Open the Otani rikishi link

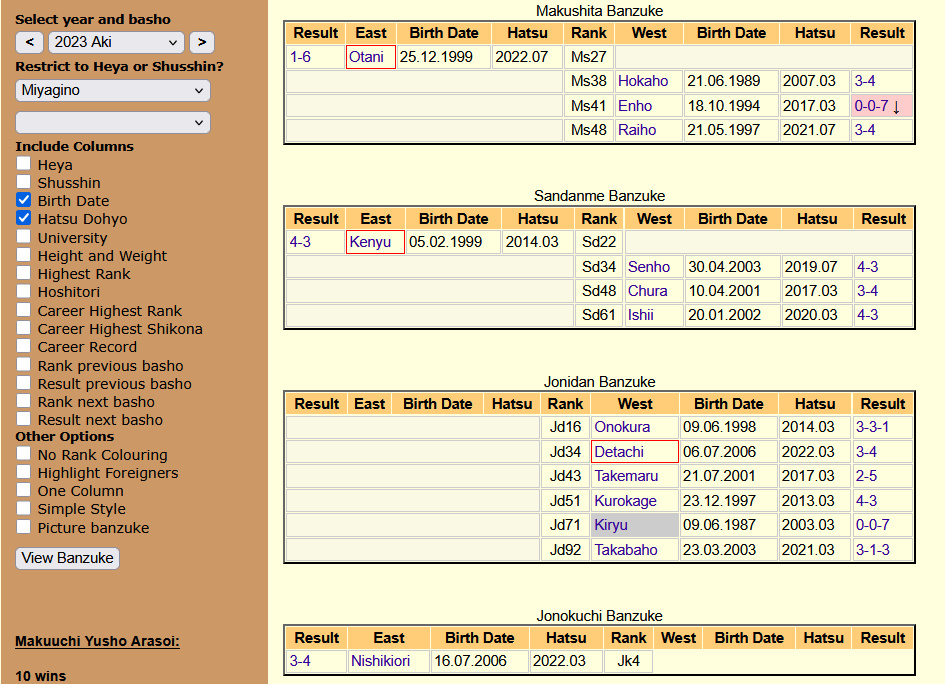(x=366, y=57)
